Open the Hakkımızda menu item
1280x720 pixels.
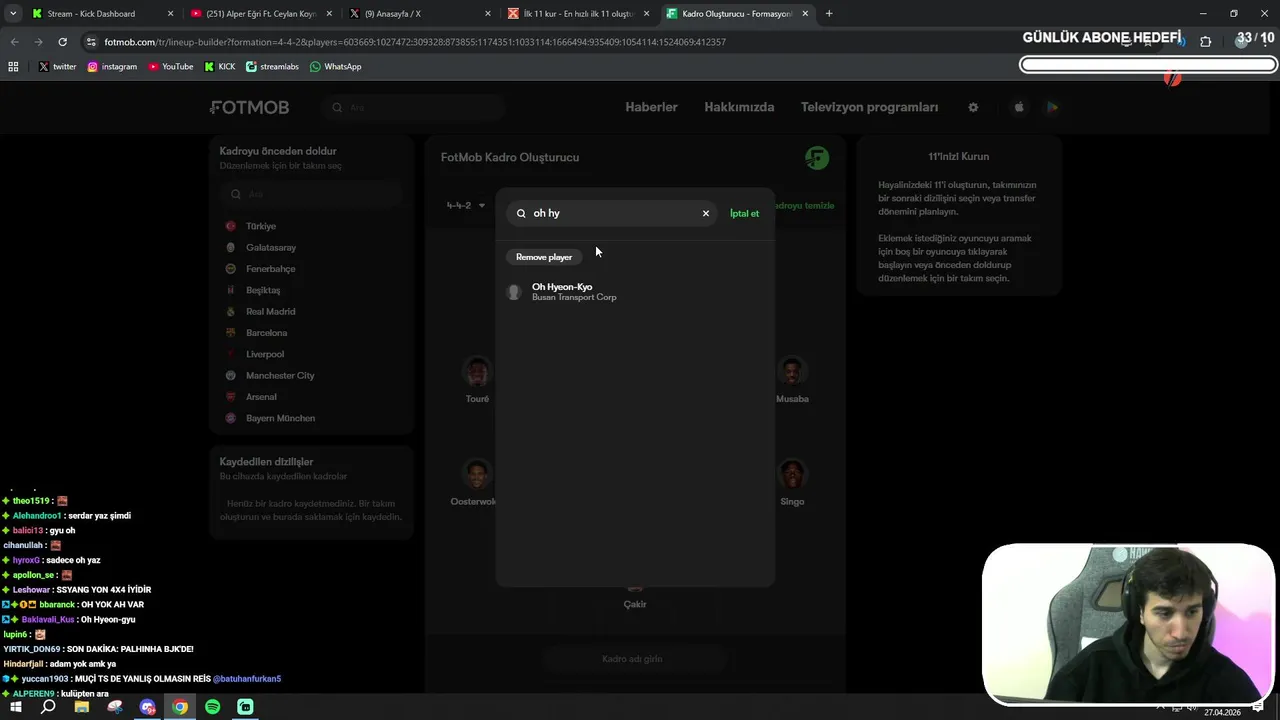pyautogui.click(x=739, y=107)
